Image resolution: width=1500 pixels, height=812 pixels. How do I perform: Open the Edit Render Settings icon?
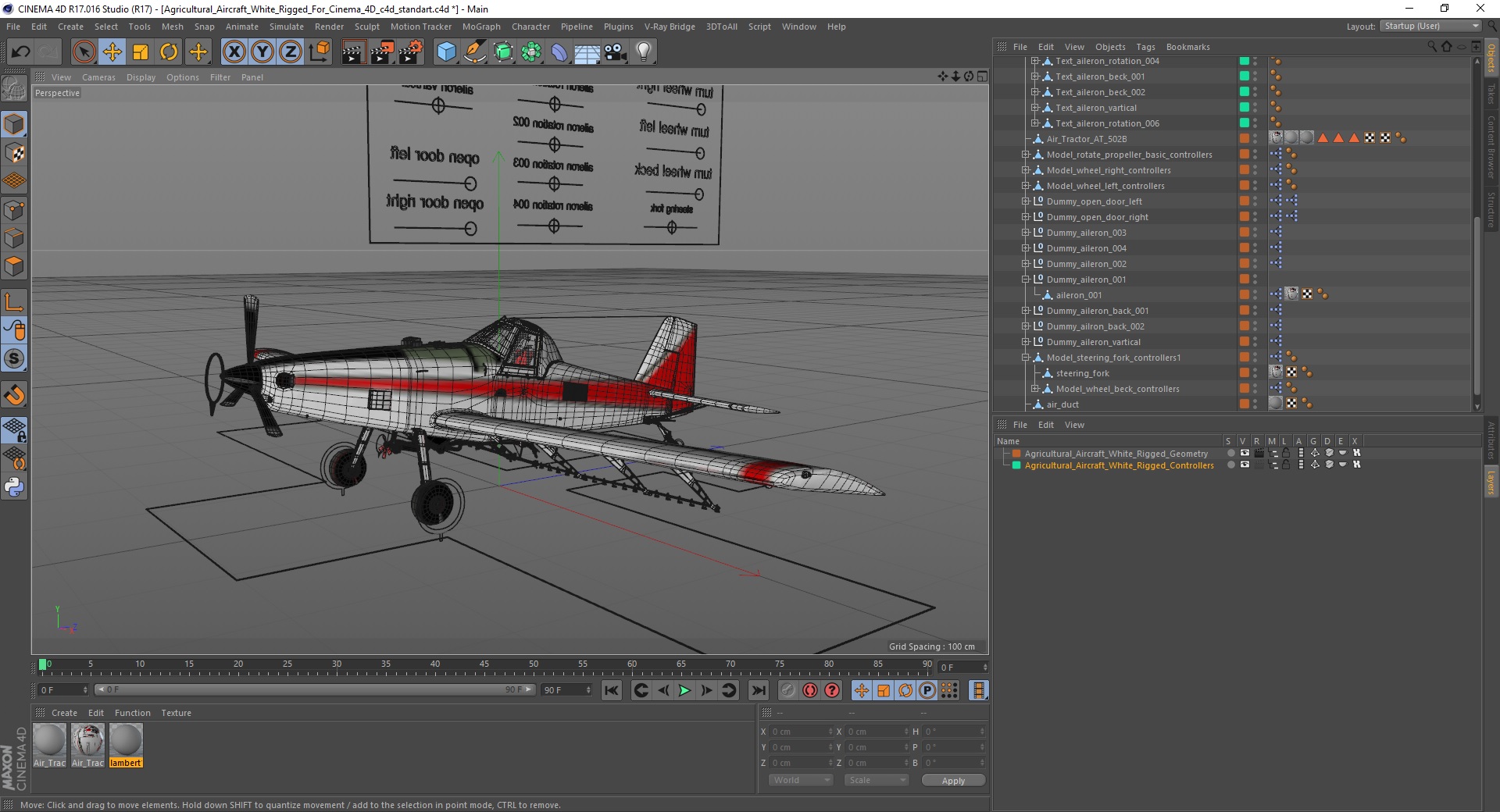tap(411, 52)
